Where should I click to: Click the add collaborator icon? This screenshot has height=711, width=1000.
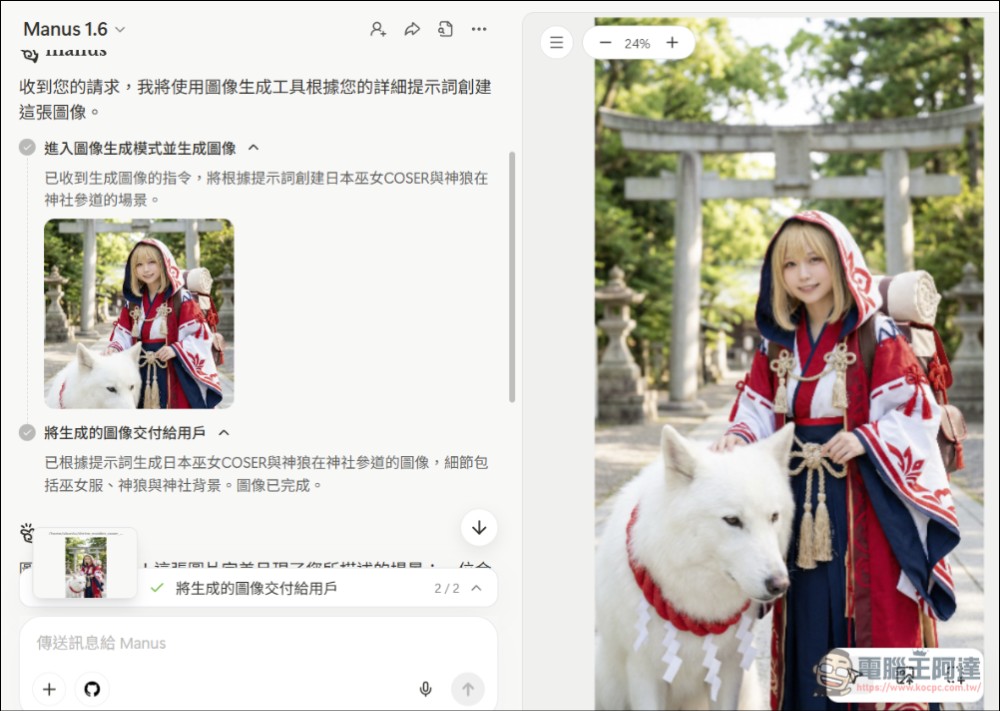pos(378,29)
